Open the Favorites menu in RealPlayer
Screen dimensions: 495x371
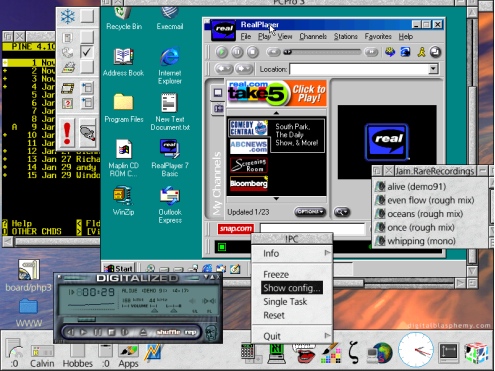tap(378, 36)
